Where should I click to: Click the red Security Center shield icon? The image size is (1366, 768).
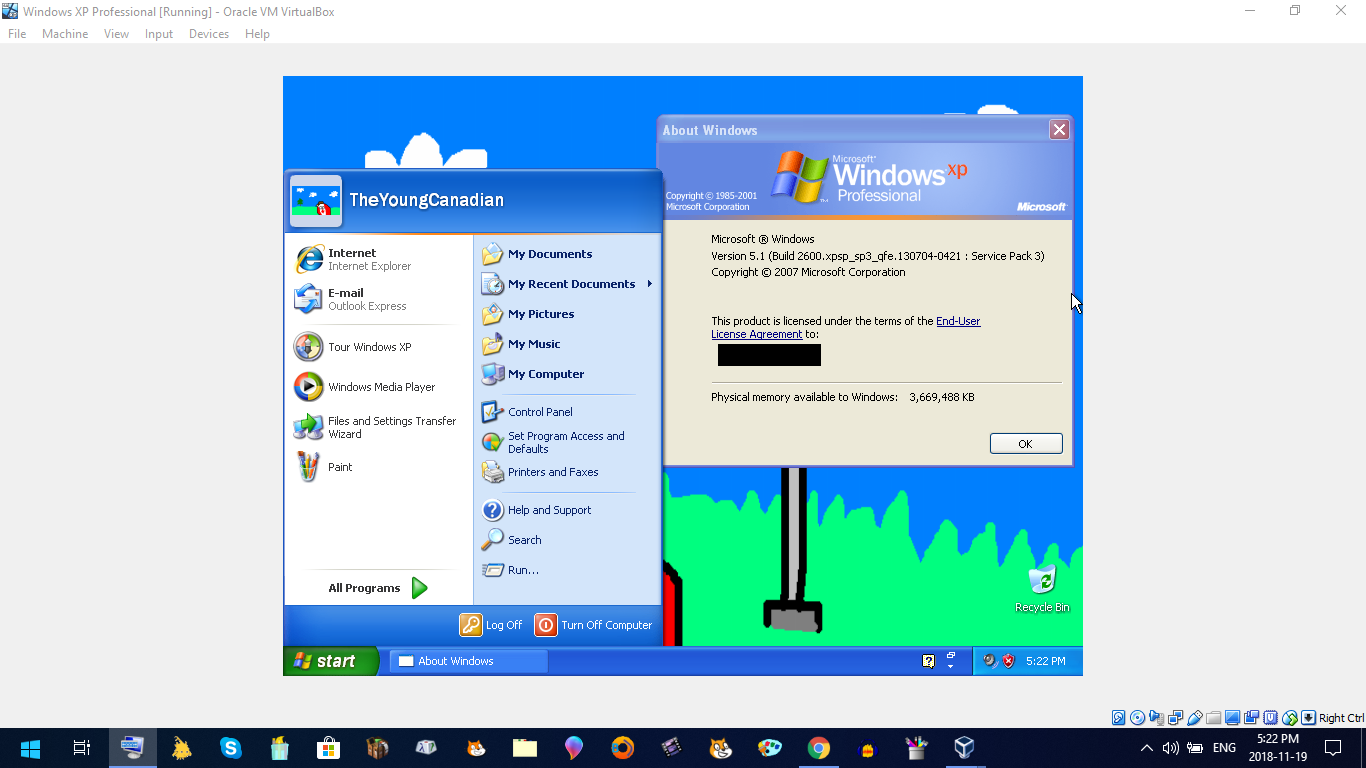point(1008,661)
